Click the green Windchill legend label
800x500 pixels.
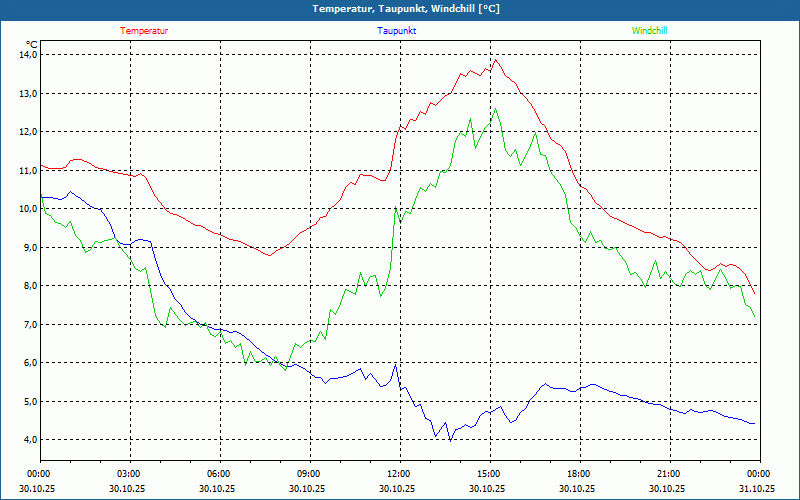coord(649,31)
